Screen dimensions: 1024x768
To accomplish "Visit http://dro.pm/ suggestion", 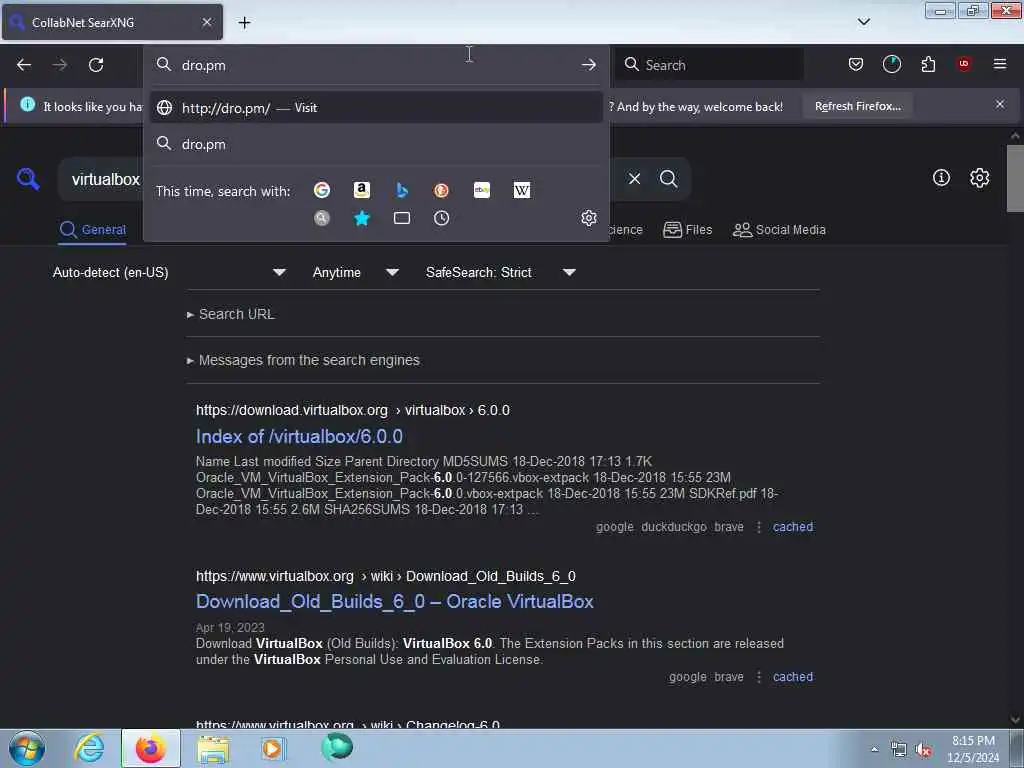I will pyautogui.click(x=376, y=108).
